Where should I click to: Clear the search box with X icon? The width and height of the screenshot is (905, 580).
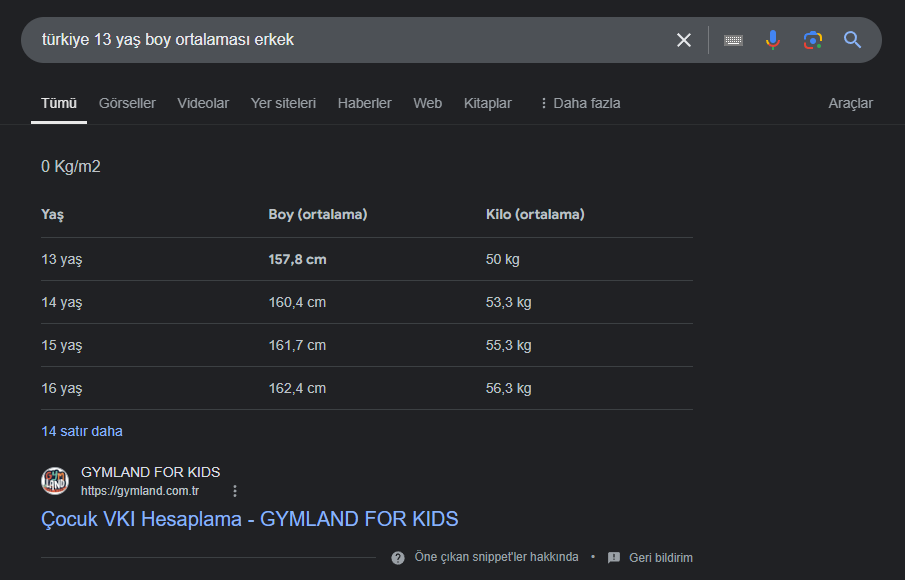pyautogui.click(x=684, y=40)
